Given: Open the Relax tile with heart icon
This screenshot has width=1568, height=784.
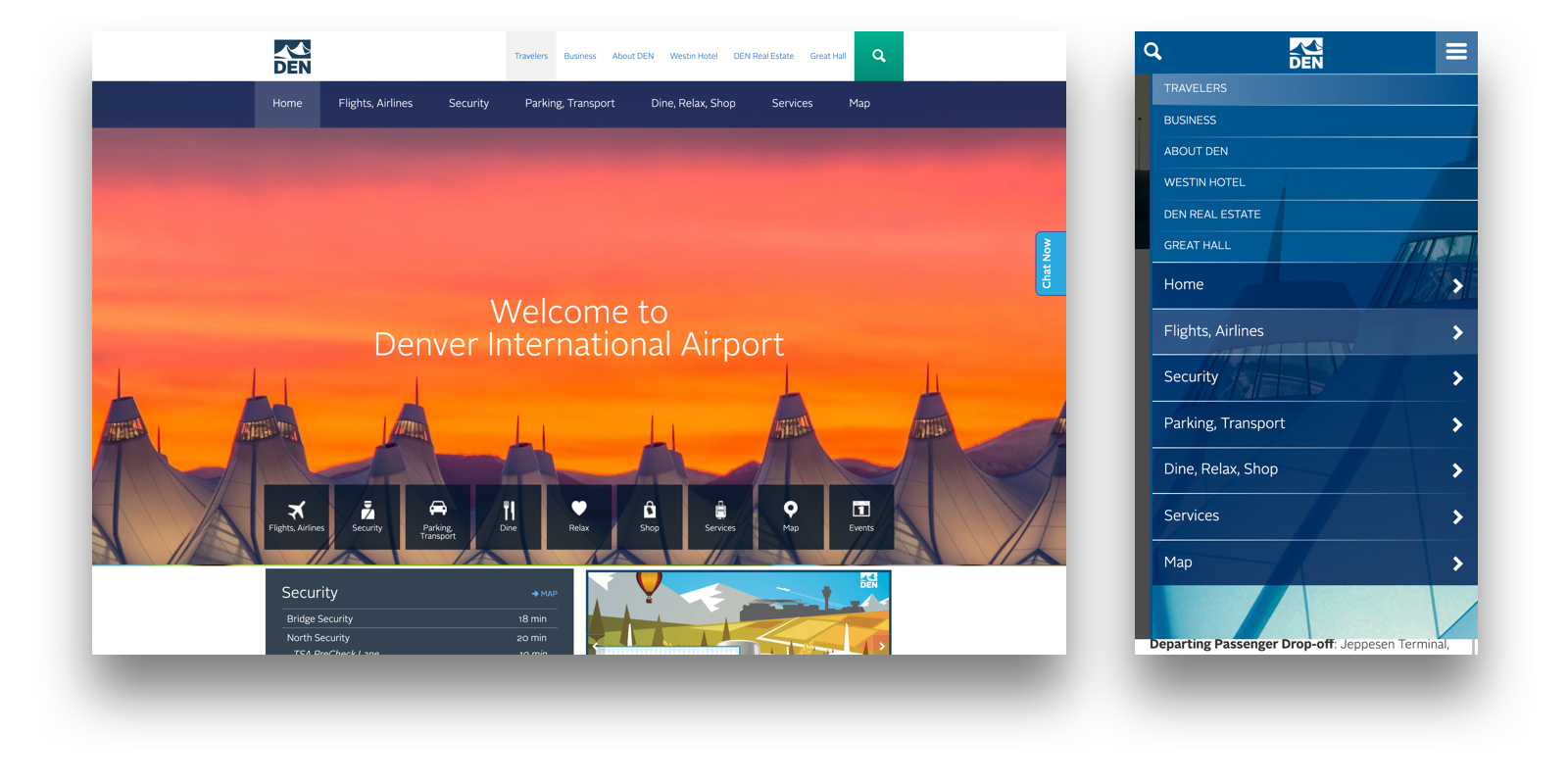Looking at the screenshot, I should tap(579, 516).
